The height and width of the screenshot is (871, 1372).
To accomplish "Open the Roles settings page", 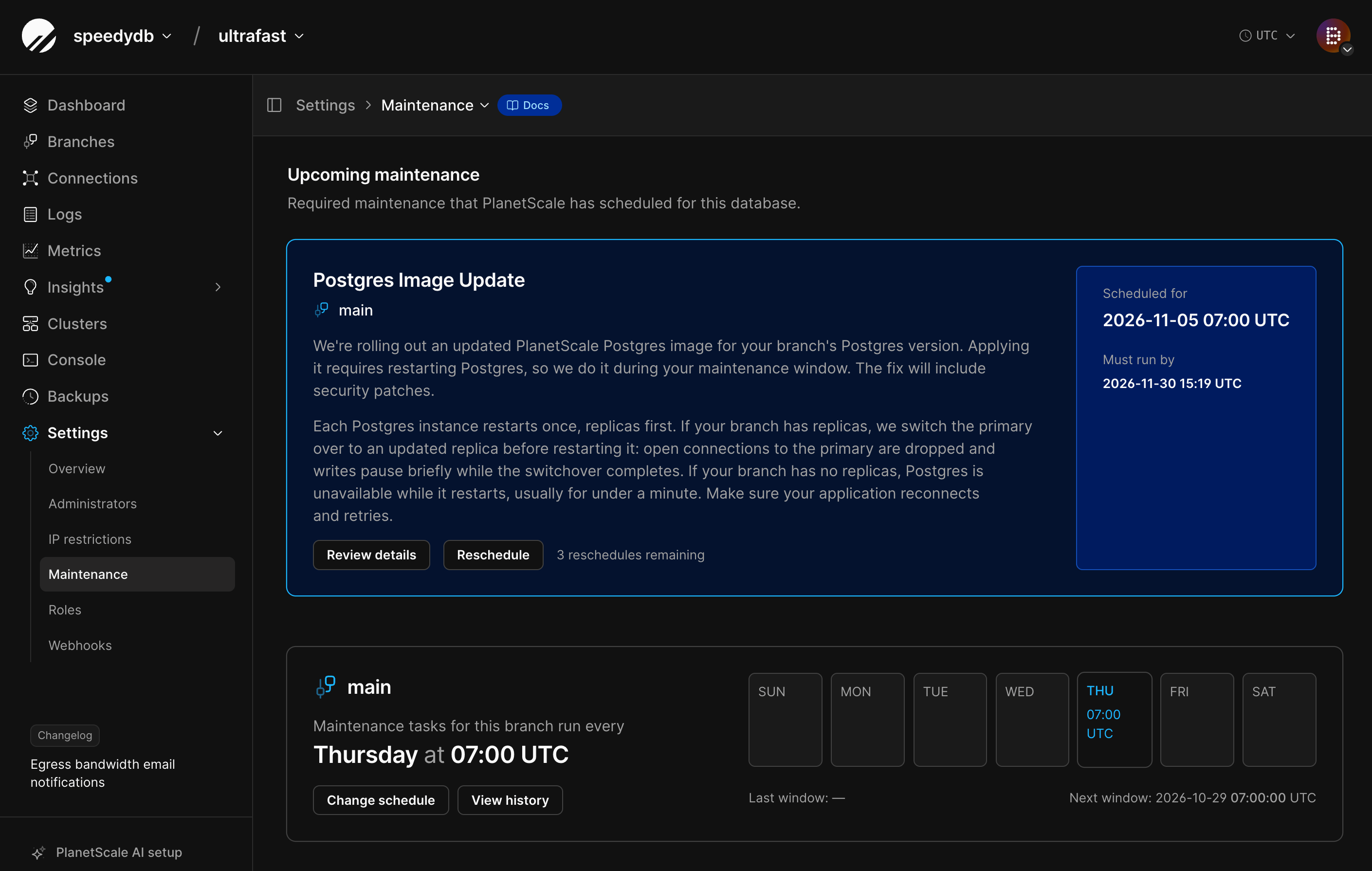I will (65, 610).
